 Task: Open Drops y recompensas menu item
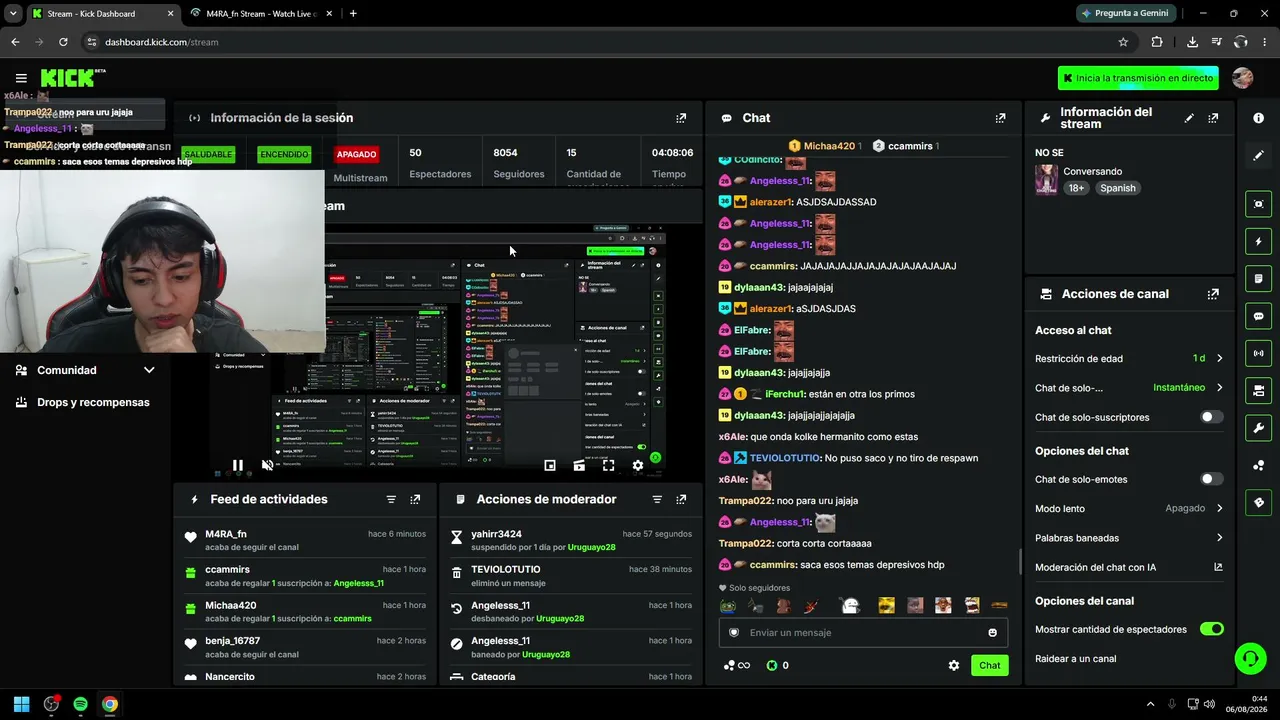coord(85,402)
